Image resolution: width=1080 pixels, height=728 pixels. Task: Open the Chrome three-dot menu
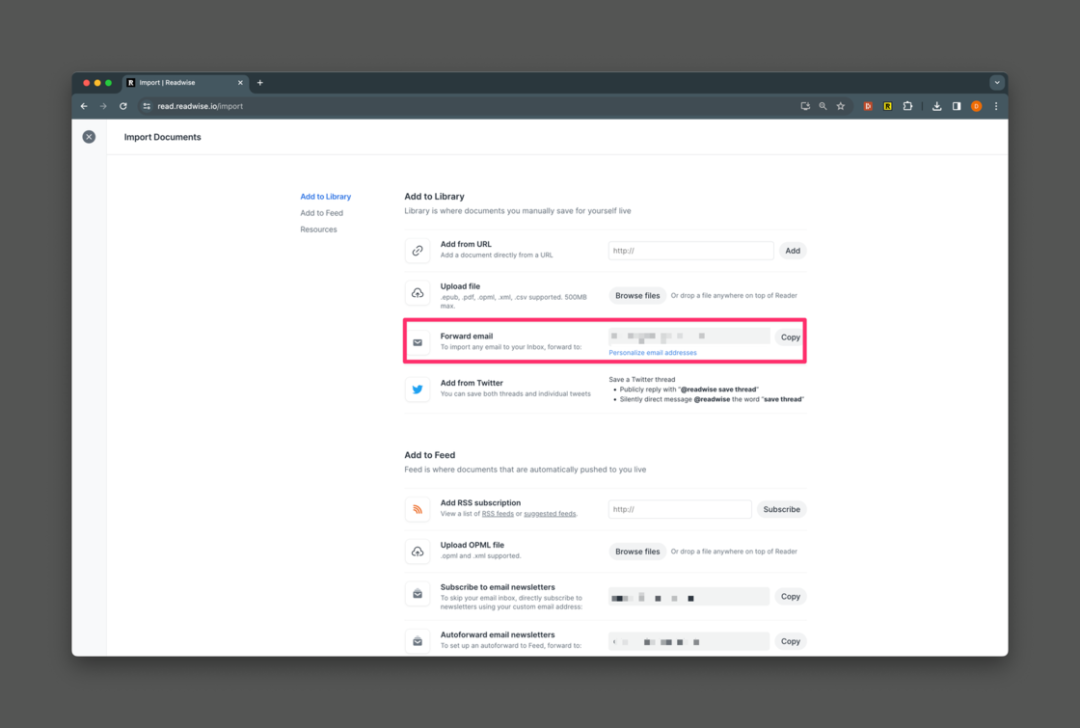click(x=996, y=106)
